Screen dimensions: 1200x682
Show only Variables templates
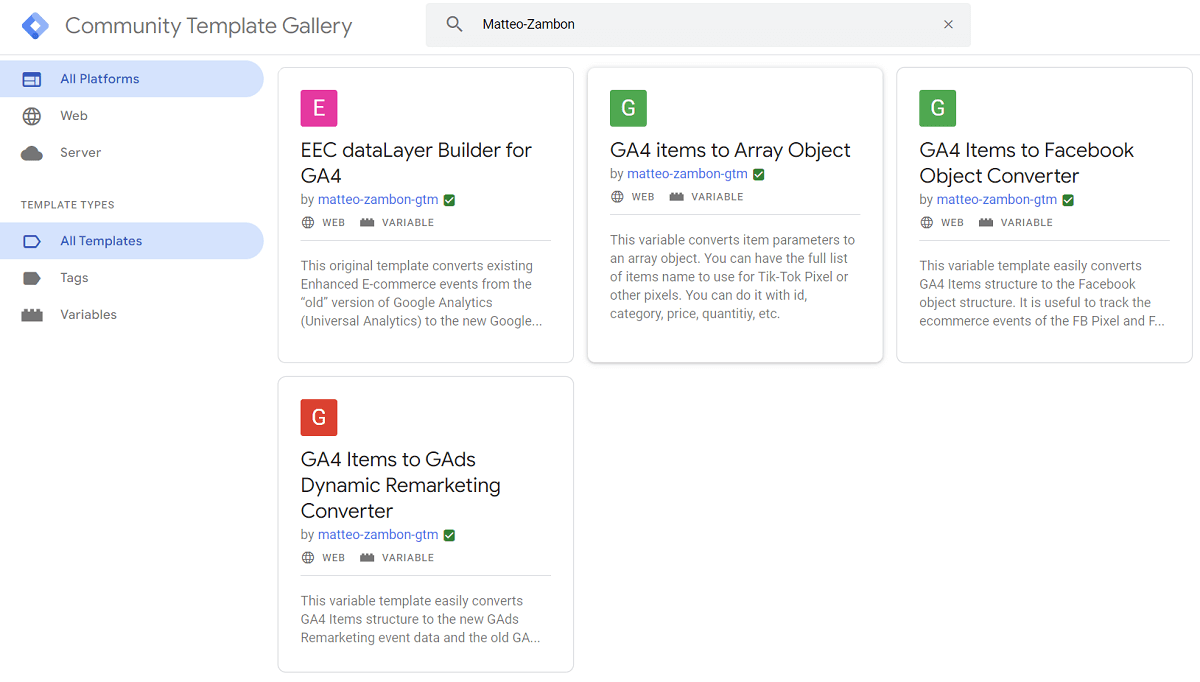[132, 315]
